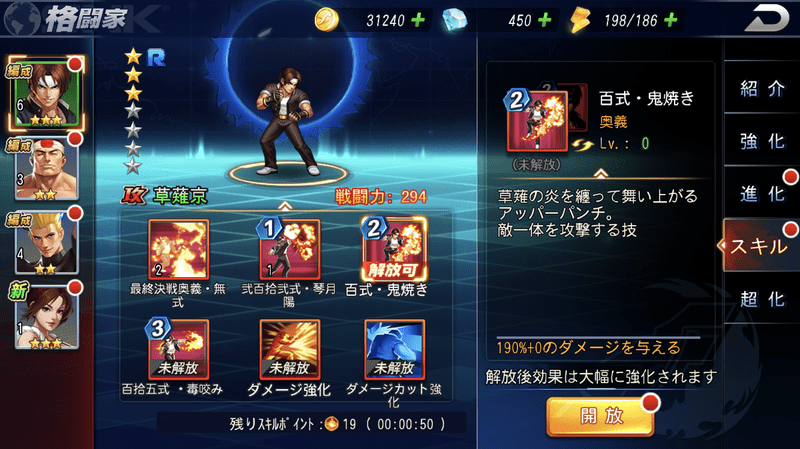Select the locked ダメージカット強化 skill icon
This screenshot has height=449, width=800.
(394, 350)
